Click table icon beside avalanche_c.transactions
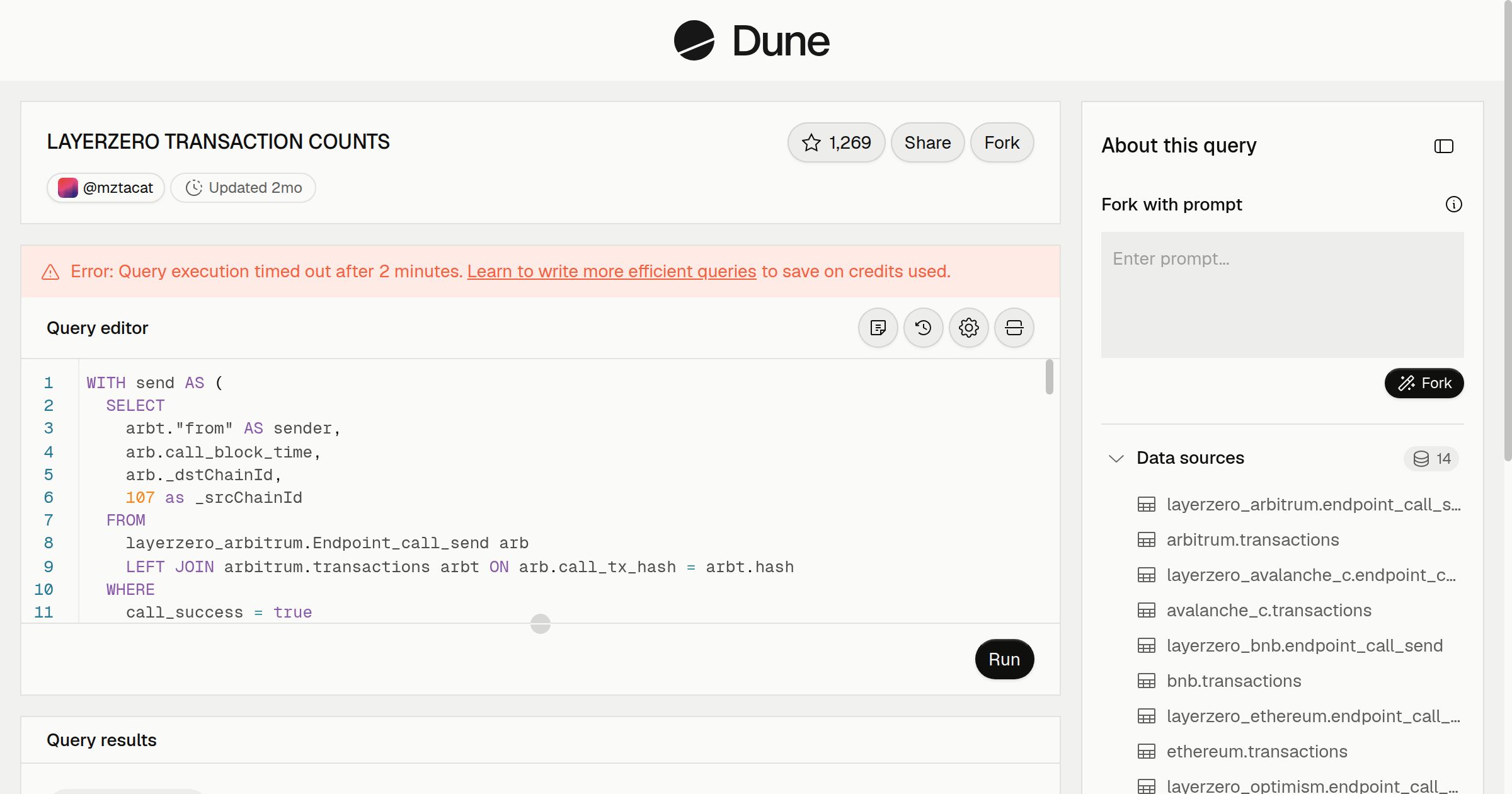 (1147, 611)
